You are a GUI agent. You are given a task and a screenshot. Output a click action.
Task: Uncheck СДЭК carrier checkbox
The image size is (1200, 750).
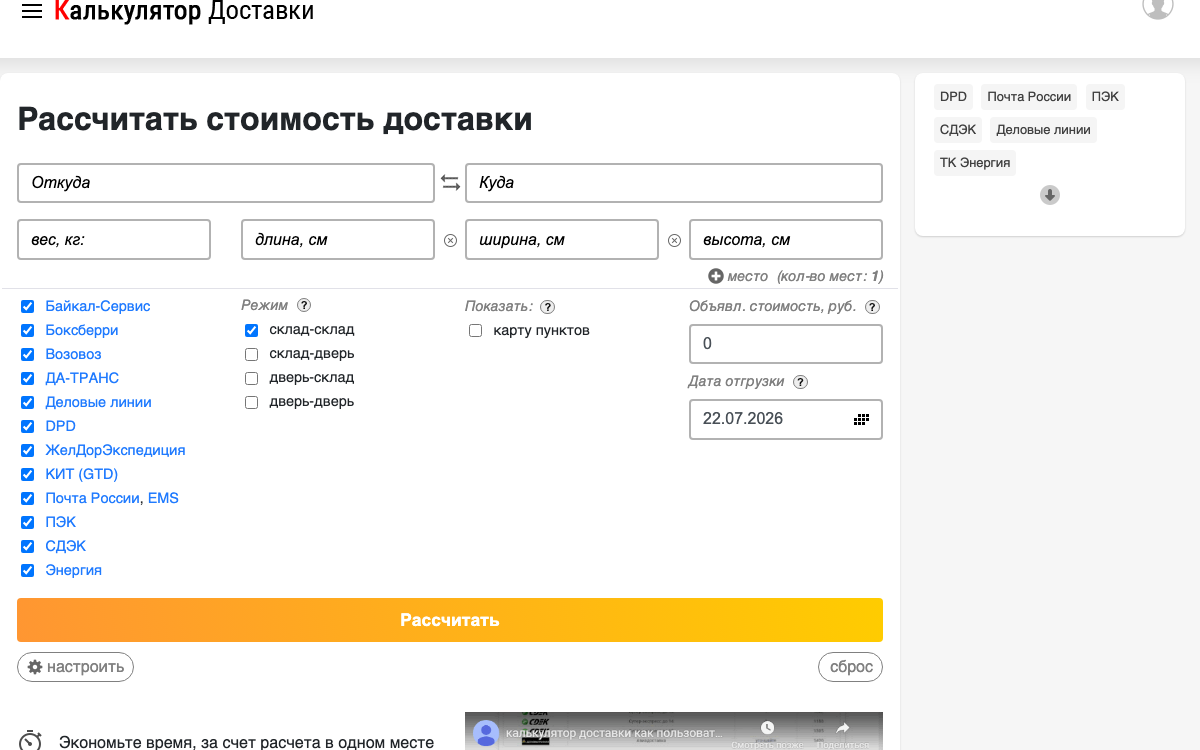coord(28,546)
